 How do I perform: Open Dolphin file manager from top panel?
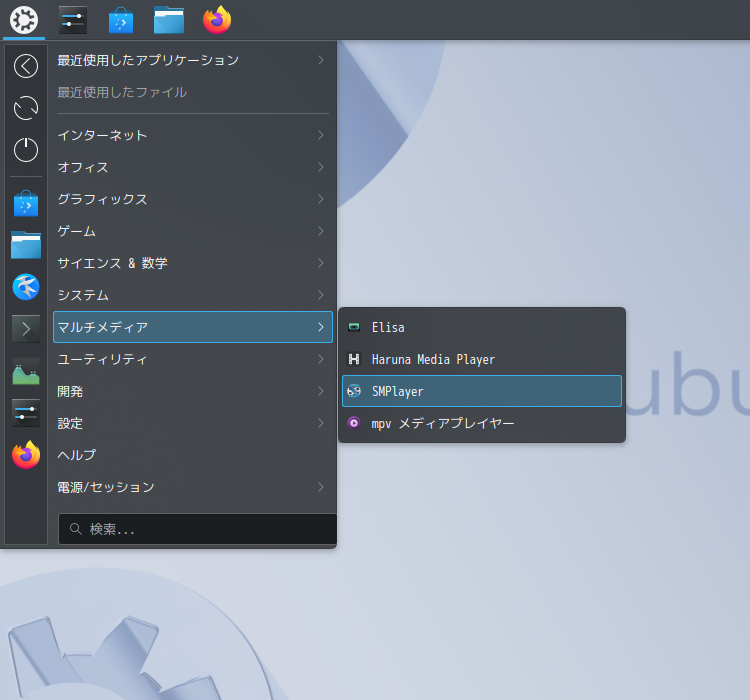point(169,21)
